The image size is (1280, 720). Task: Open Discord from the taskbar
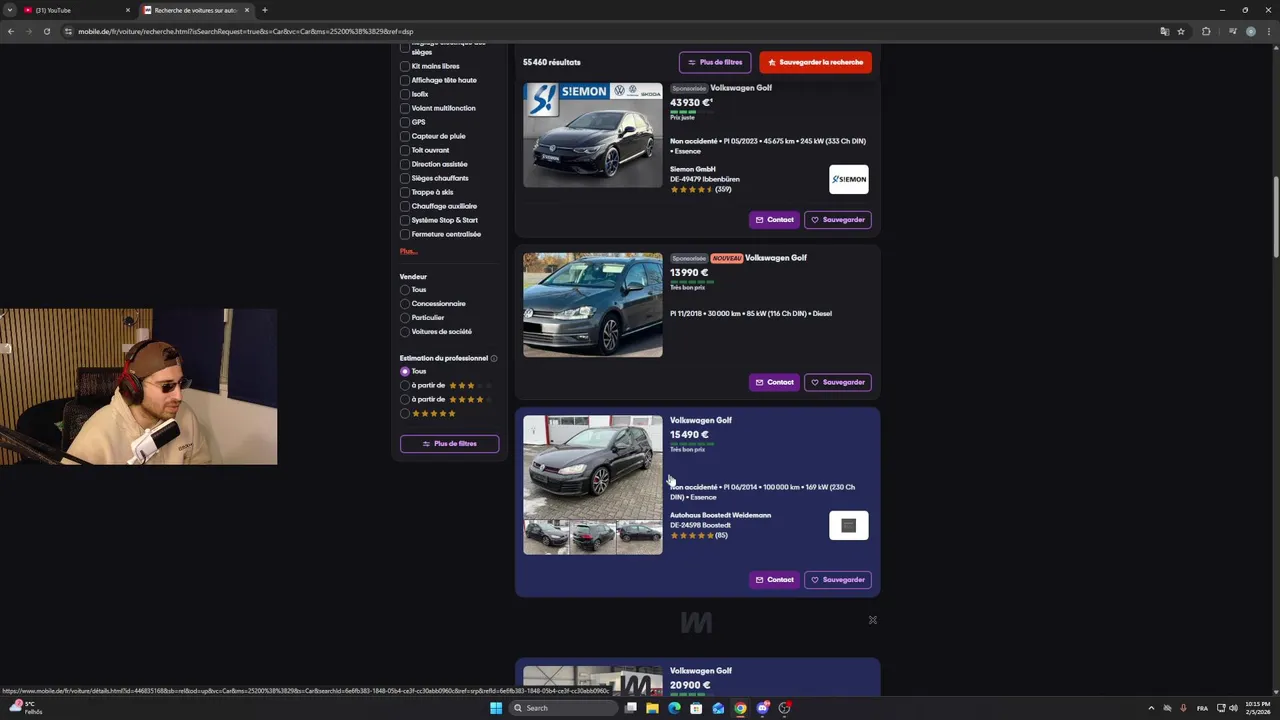click(x=763, y=708)
